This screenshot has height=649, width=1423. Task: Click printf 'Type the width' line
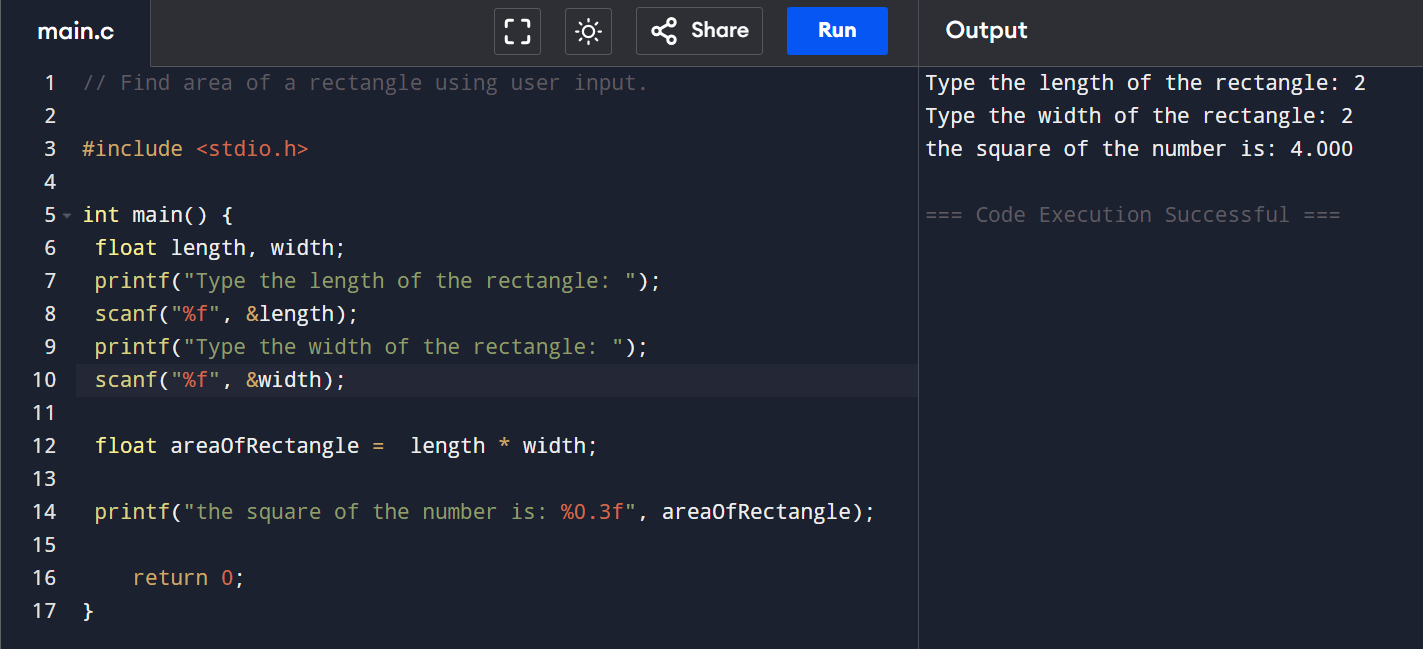coord(372,347)
